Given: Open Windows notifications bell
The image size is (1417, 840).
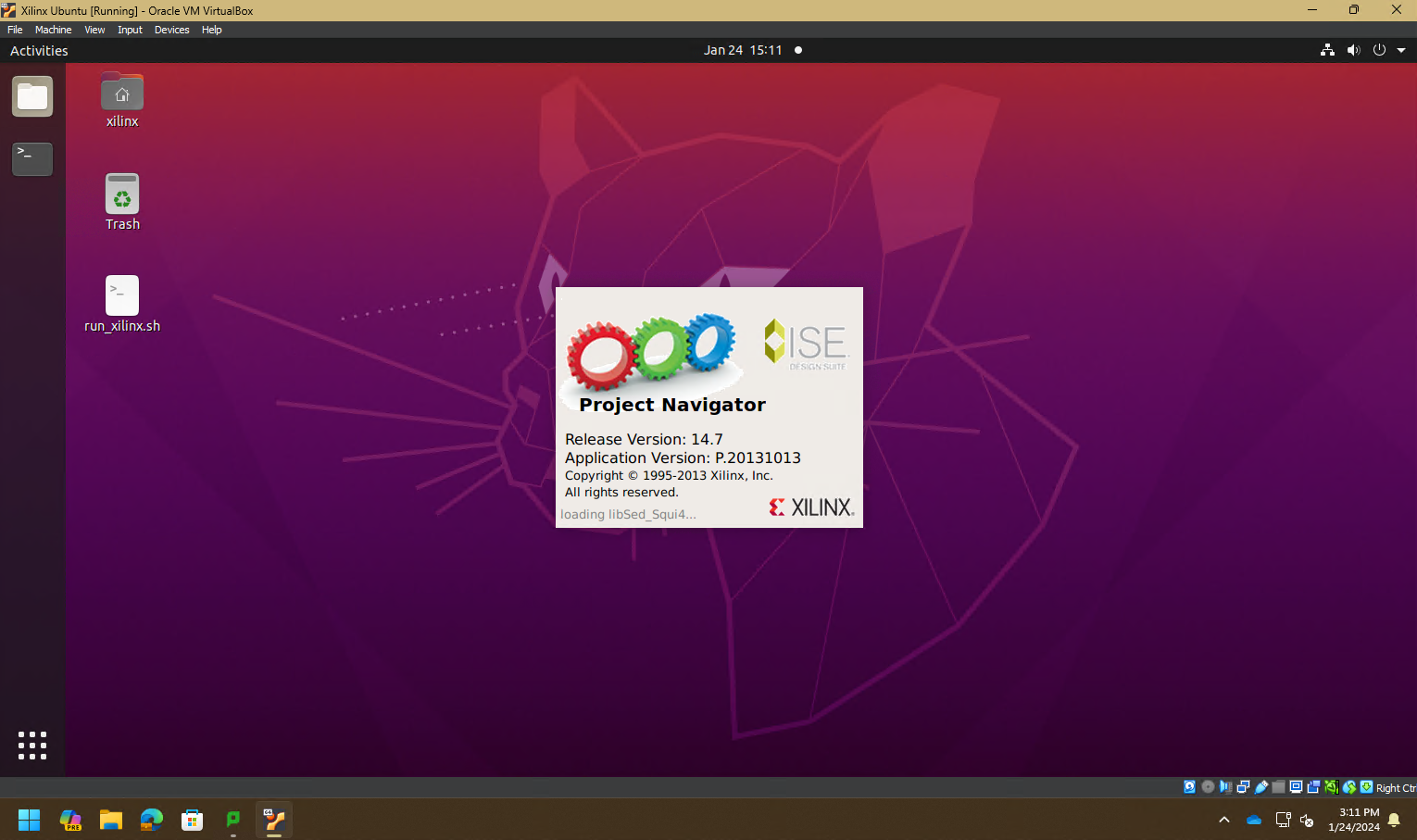Looking at the screenshot, I should point(1394,820).
